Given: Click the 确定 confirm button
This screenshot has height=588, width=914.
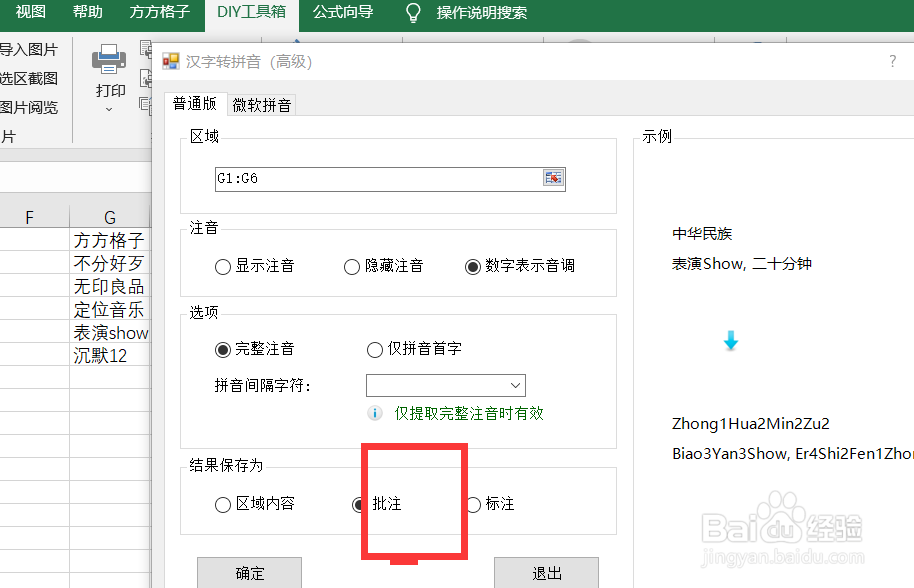Looking at the screenshot, I should (249, 573).
